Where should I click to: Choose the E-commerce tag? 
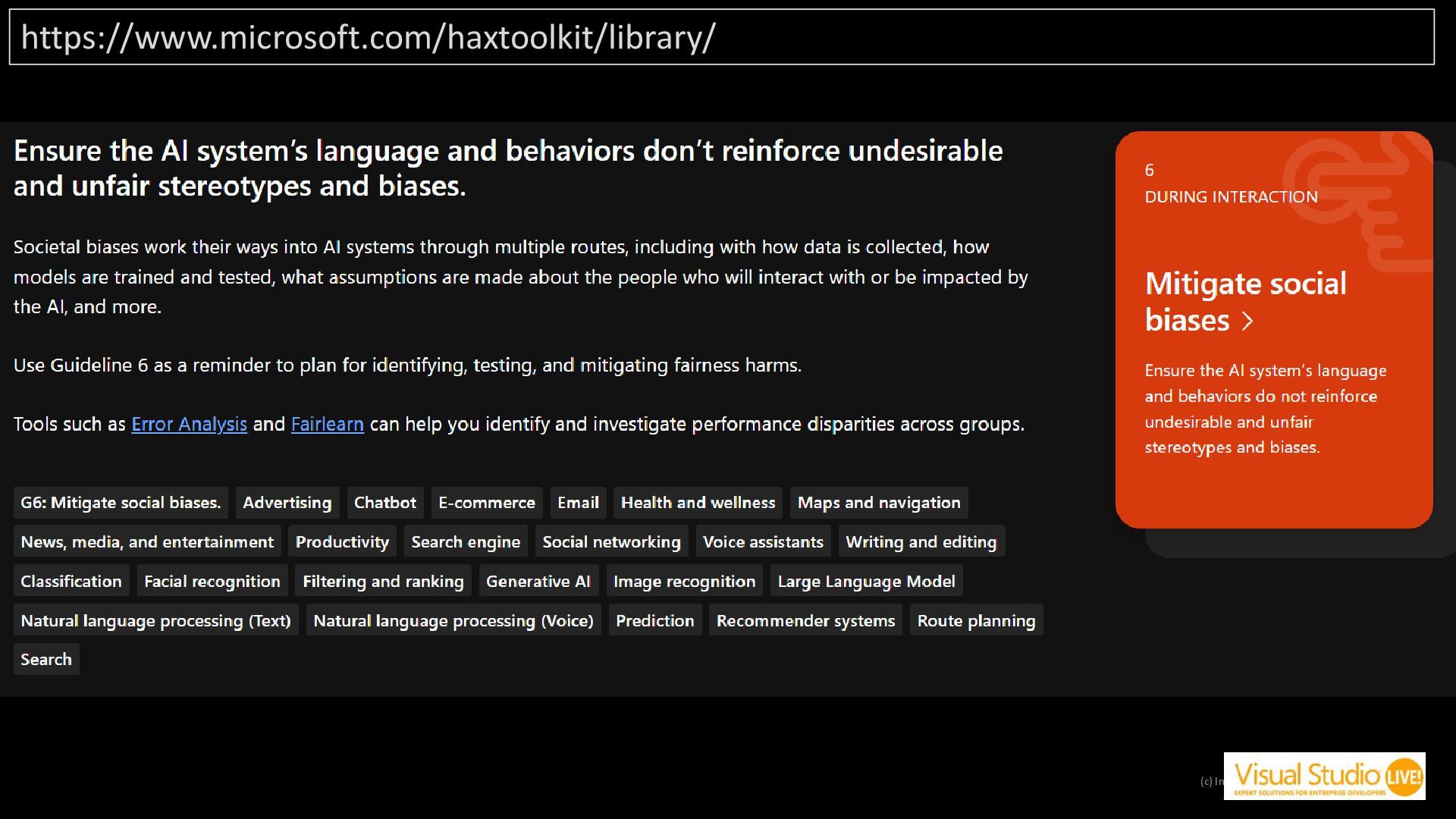pyautogui.click(x=487, y=503)
